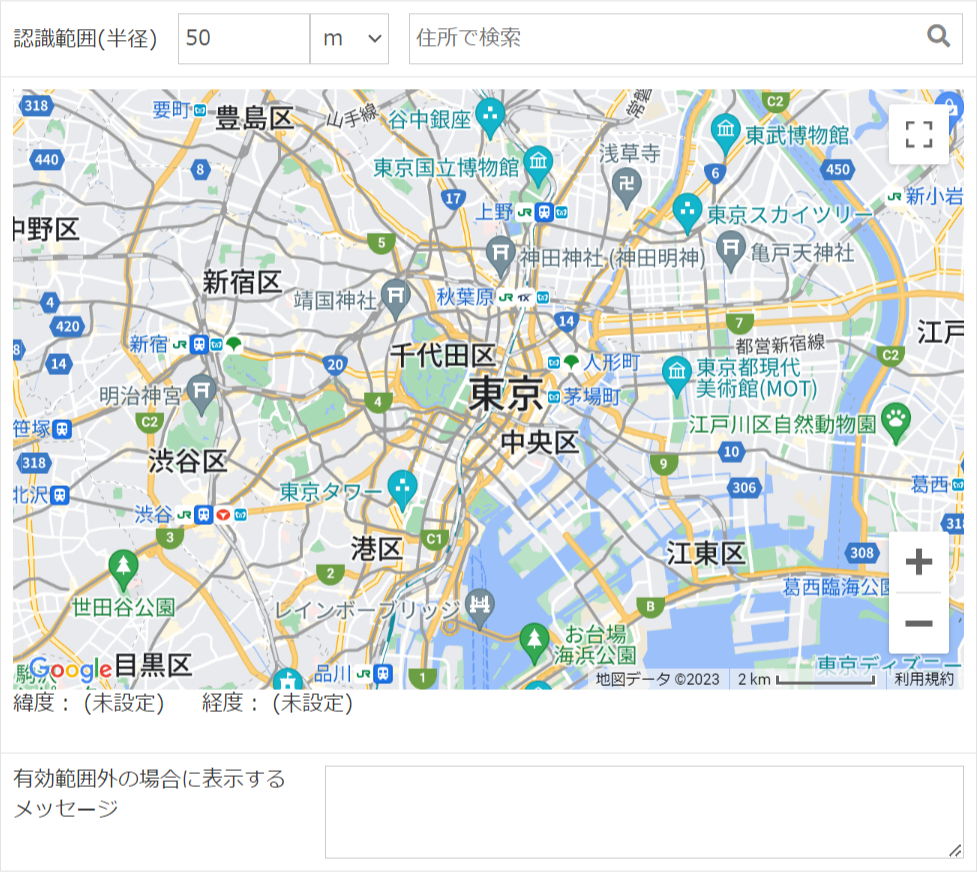
Task: Click the 都営新宿線 railway label
Action: (780, 343)
